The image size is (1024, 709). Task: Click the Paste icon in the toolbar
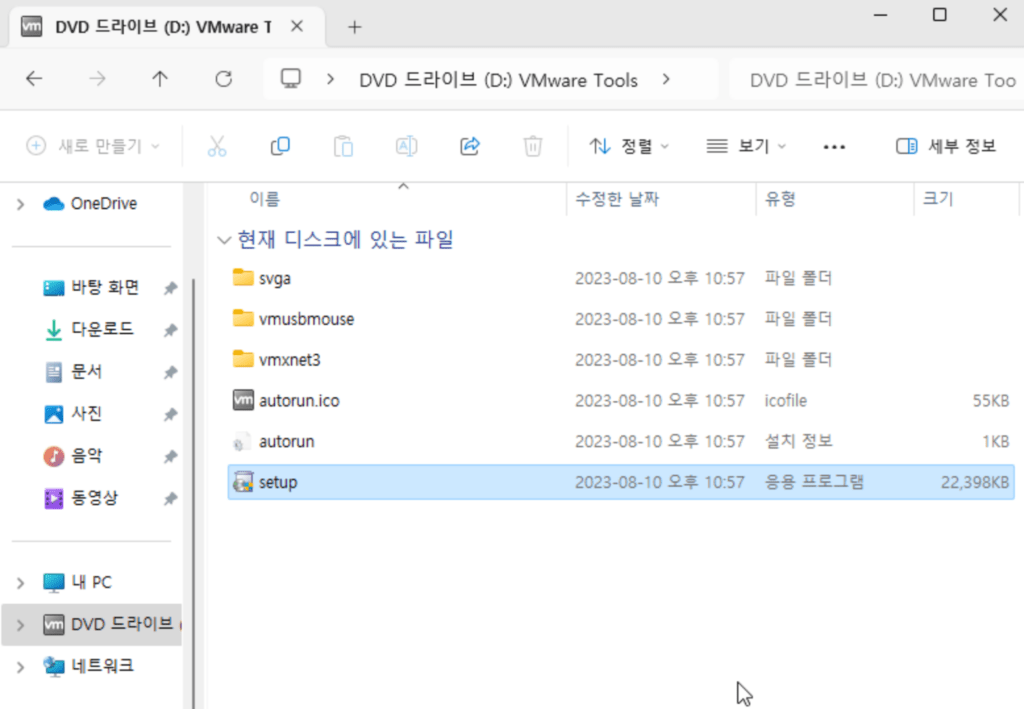[343, 146]
